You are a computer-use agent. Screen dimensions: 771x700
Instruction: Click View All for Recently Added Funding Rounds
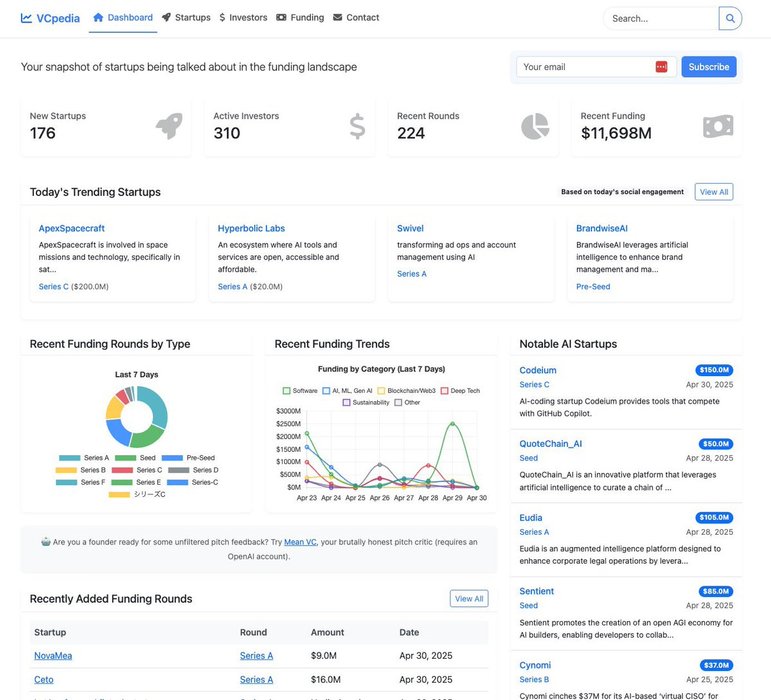469,598
